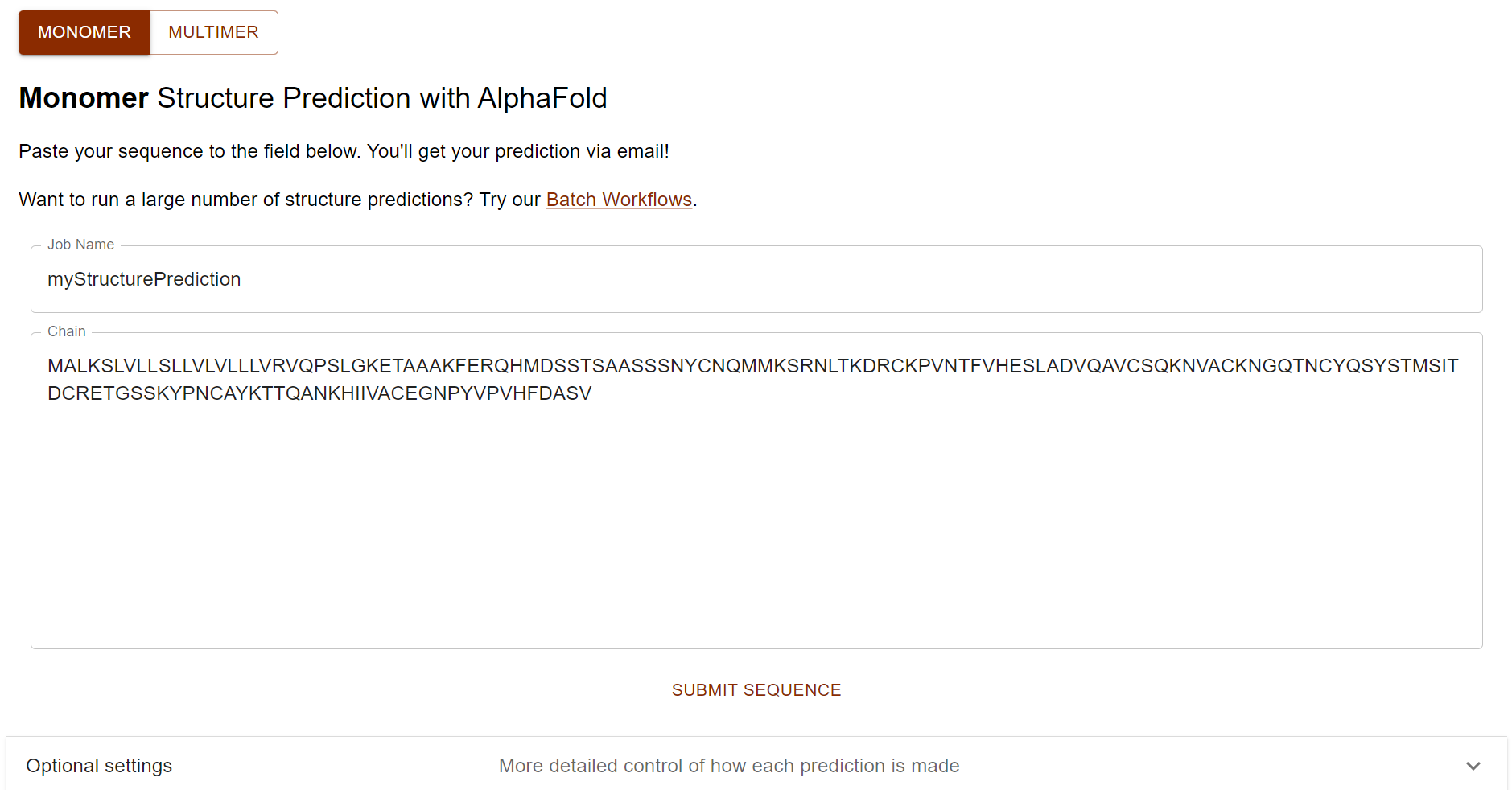The height and width of the screenshot is (790, 1512).
Task: Click 'More detailed control' description in settings panel
Action: pyautogui.click(x=728, y=766)
